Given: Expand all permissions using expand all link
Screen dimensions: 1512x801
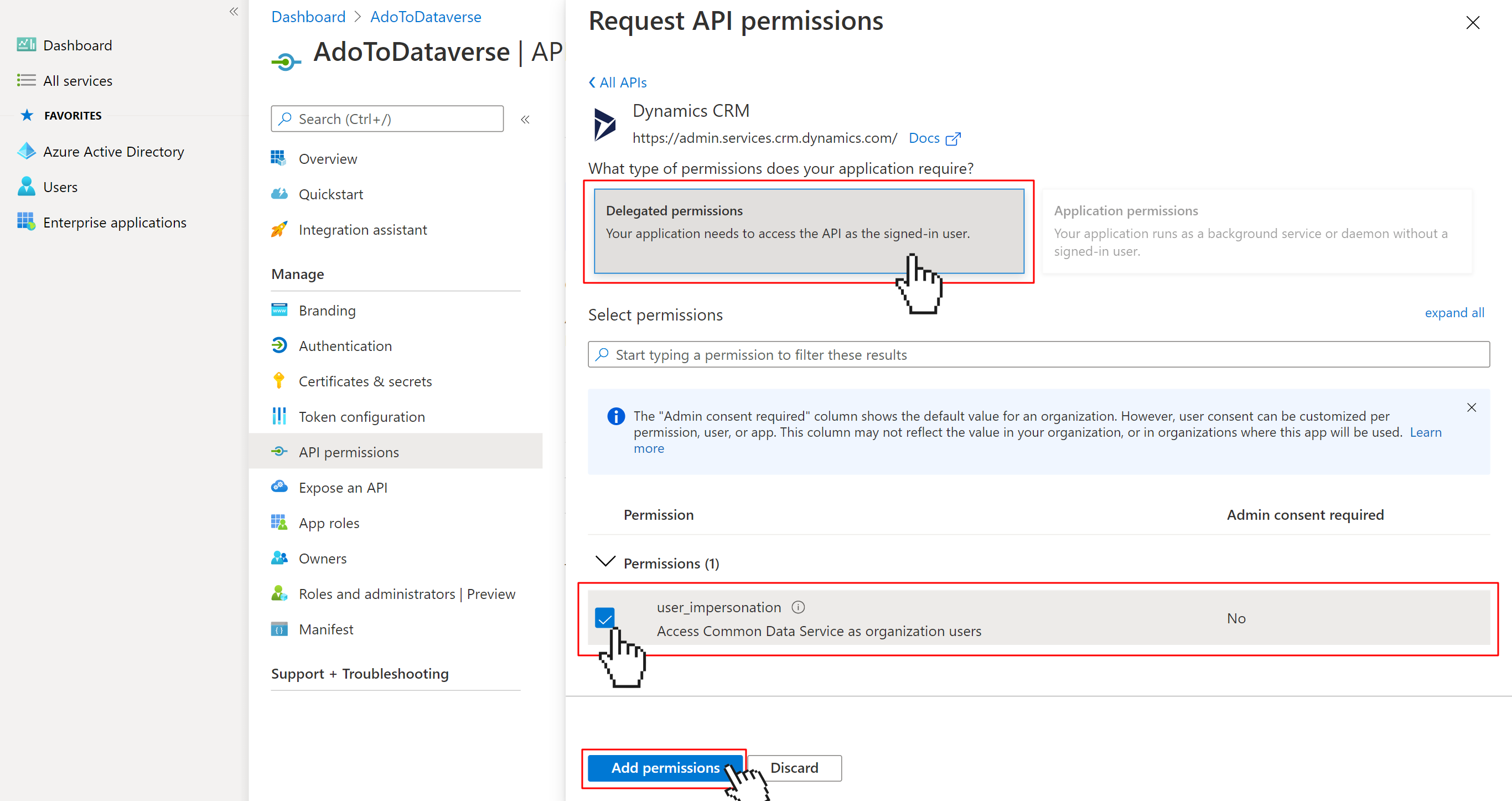Looking at the screenshot, I should (1455, 314).
